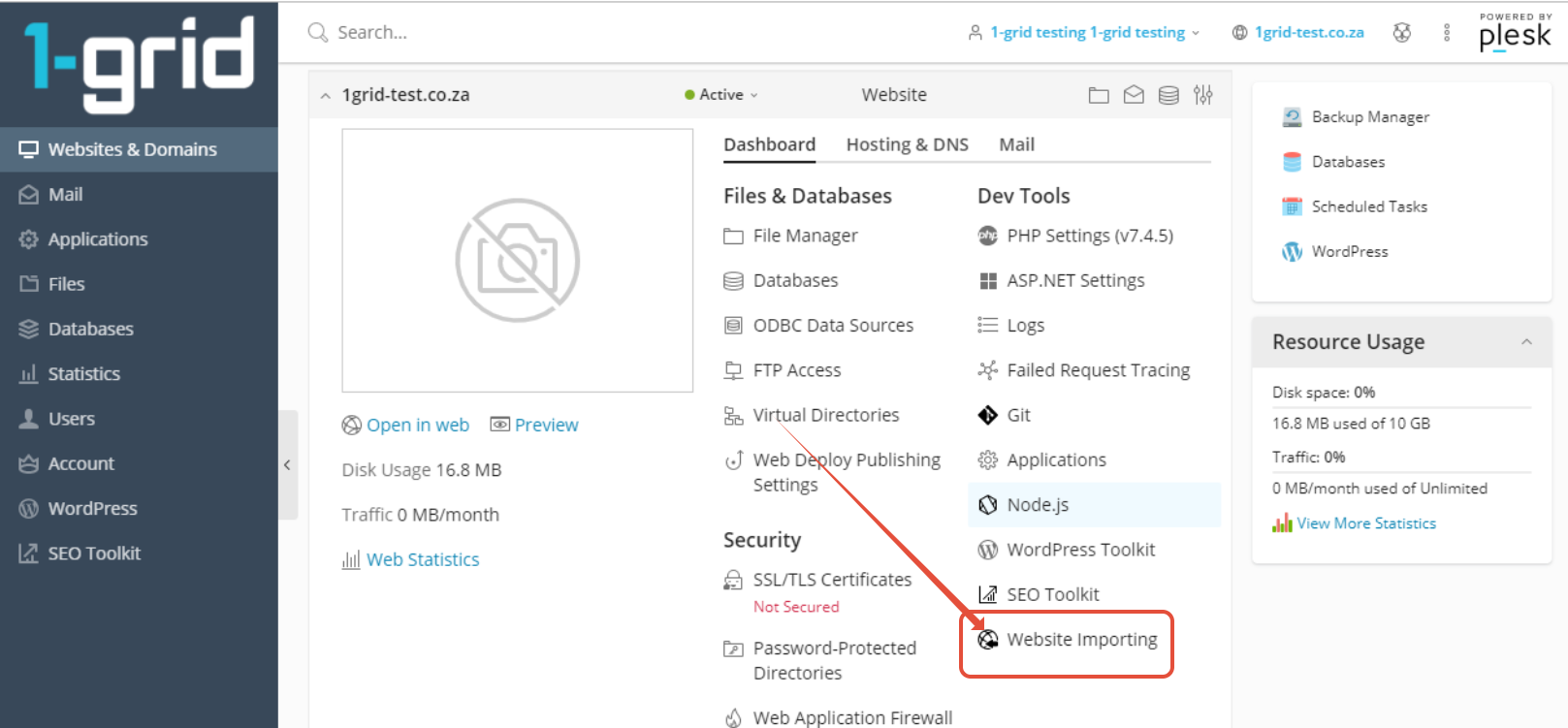The height and width of the screenshot is (728, 1568).
Task: Open WordPress in the sidebar
Action: [x=139, y=509]
